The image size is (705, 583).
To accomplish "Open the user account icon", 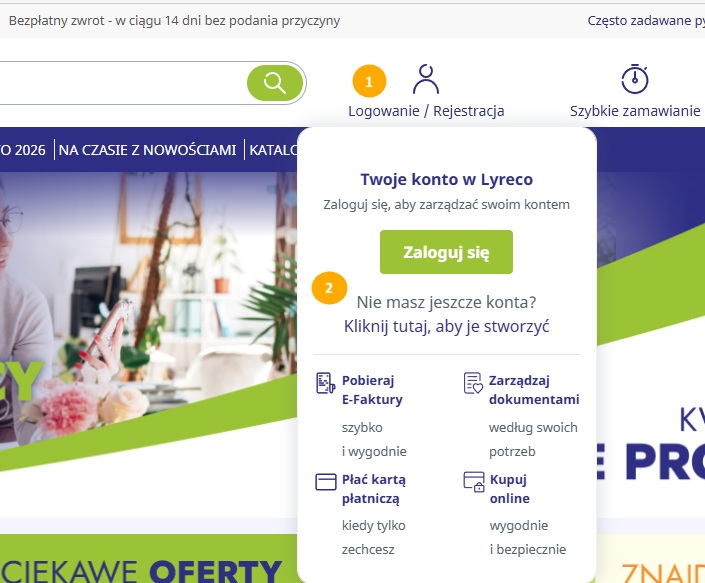I will coord(426,80).
